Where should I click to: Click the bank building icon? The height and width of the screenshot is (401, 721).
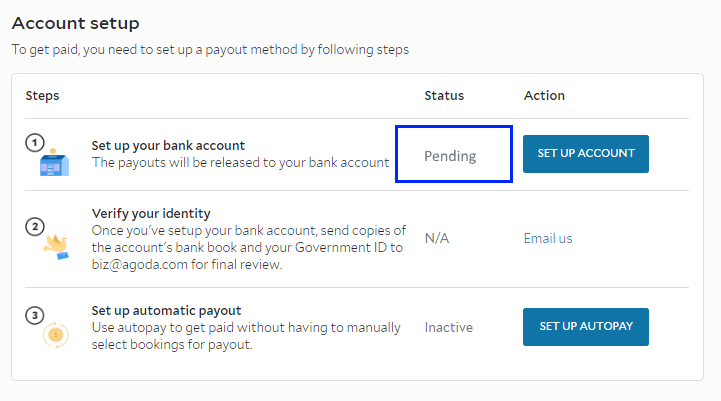tap(54, 162)
